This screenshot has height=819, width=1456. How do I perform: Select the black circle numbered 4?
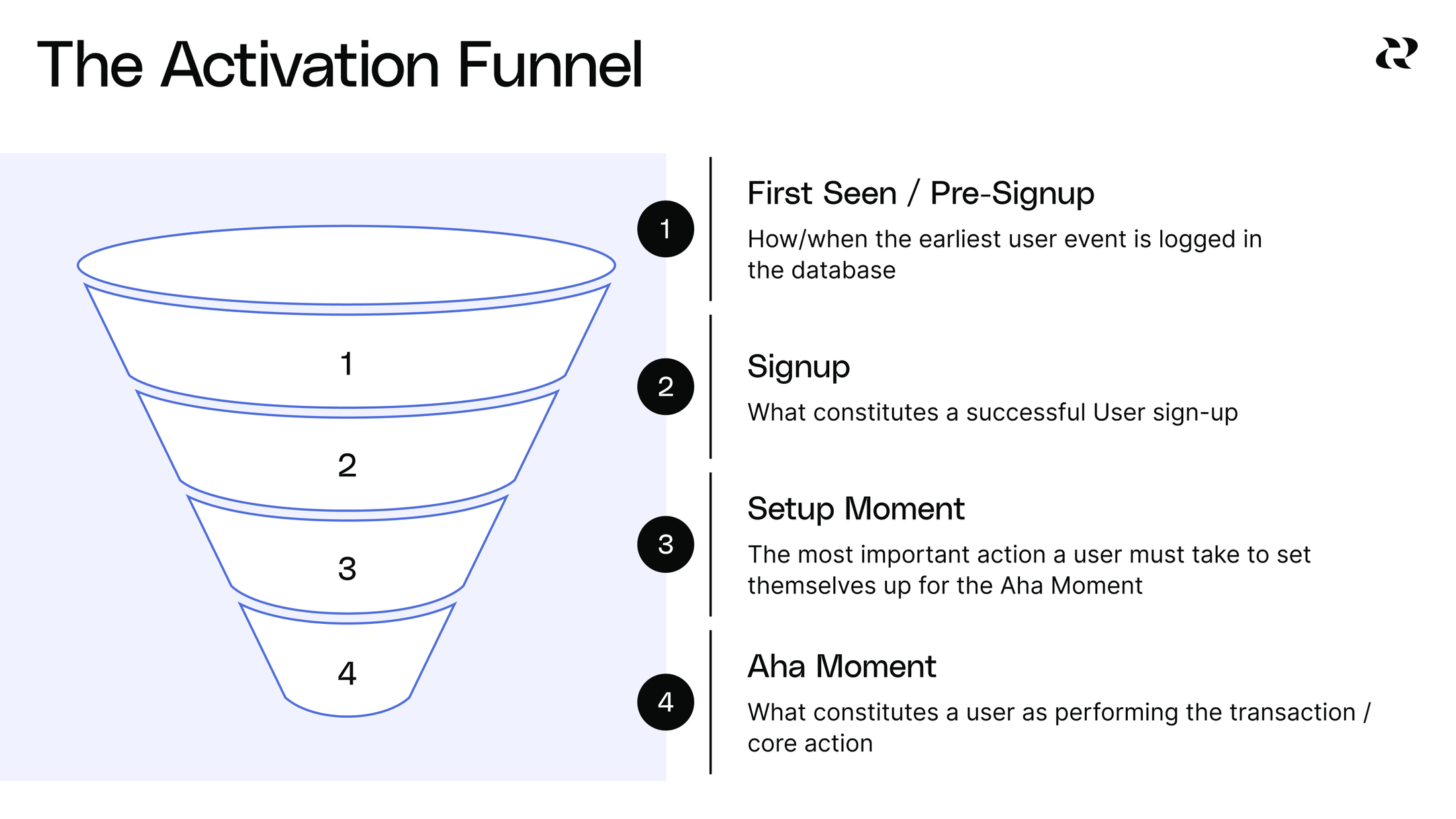[666, 702]
